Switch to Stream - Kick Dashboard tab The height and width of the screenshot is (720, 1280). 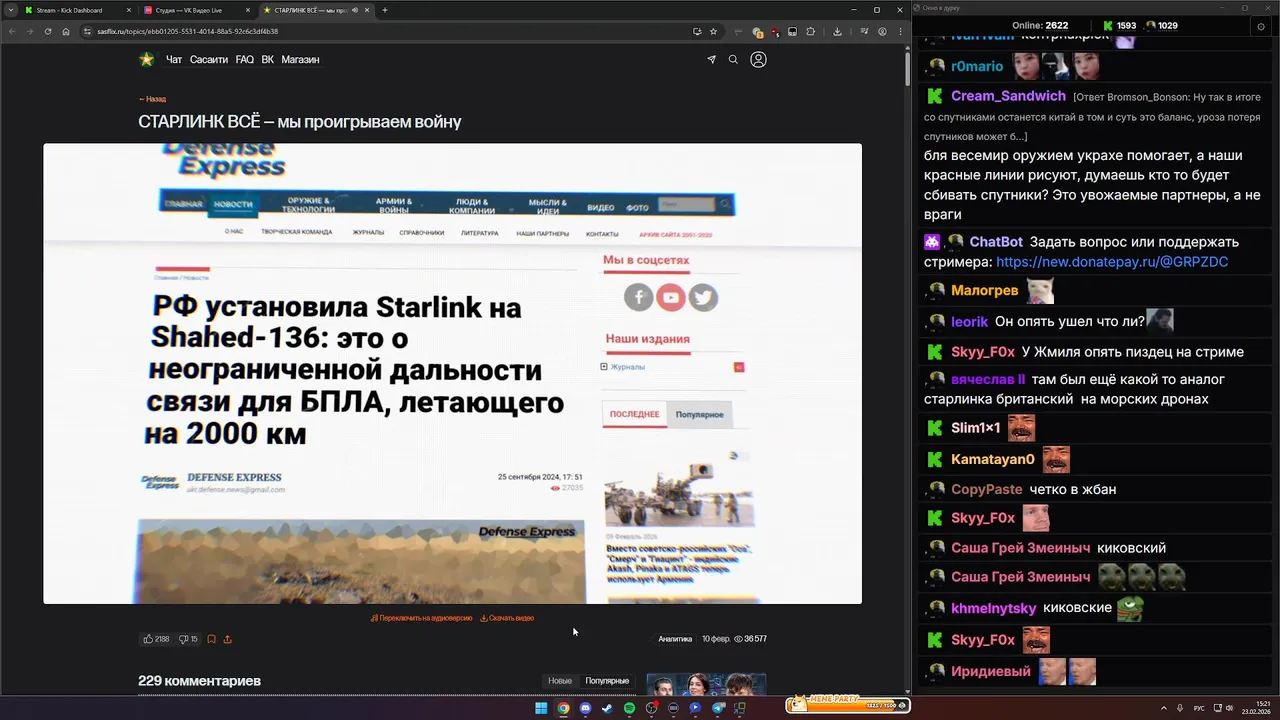(x=78, y=10)
